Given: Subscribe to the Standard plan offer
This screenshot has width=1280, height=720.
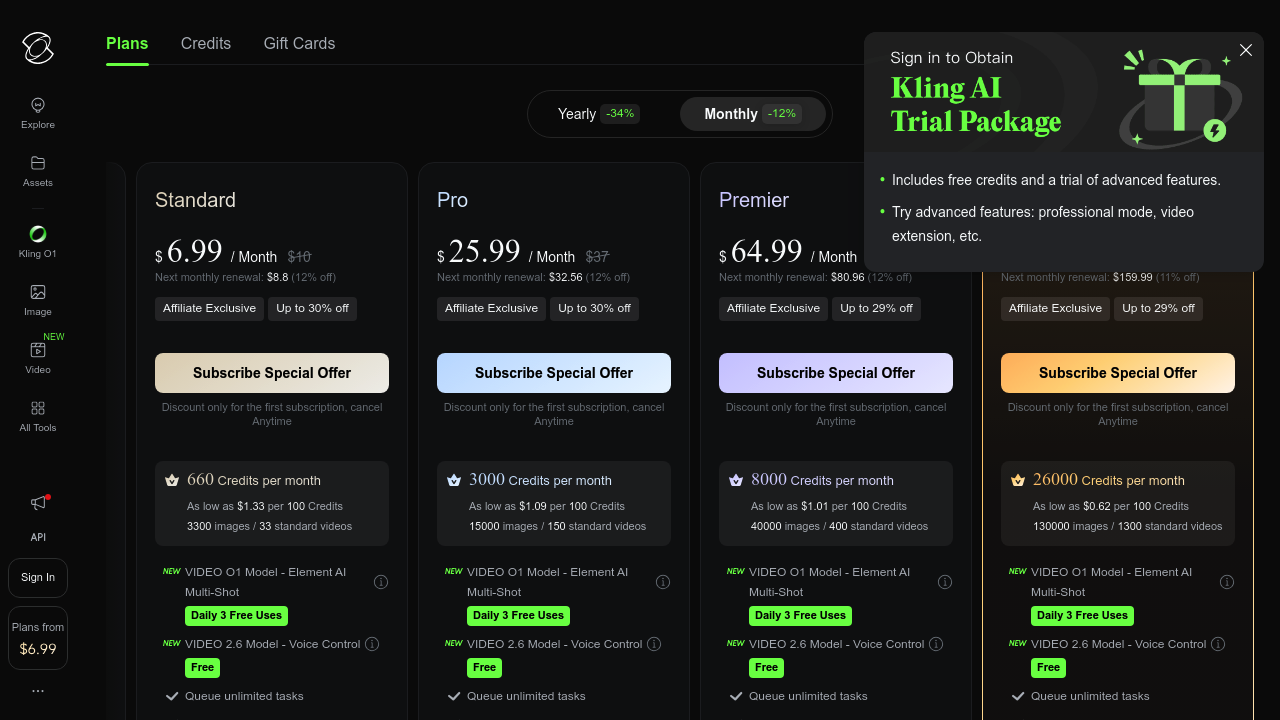Looking at the screenshot, I should pos(272,373).
